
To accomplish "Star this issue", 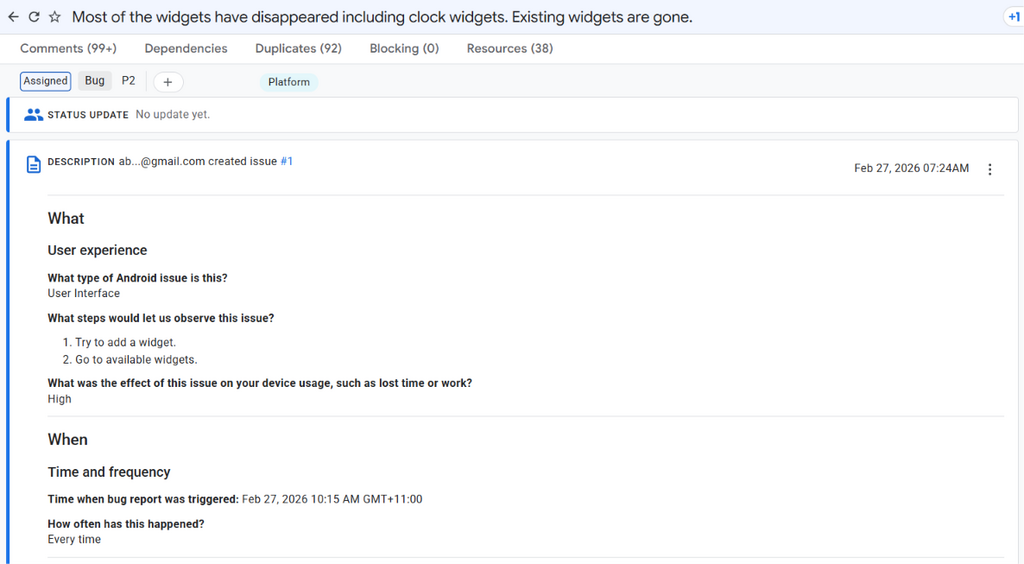I will click(x=55, y=17).
